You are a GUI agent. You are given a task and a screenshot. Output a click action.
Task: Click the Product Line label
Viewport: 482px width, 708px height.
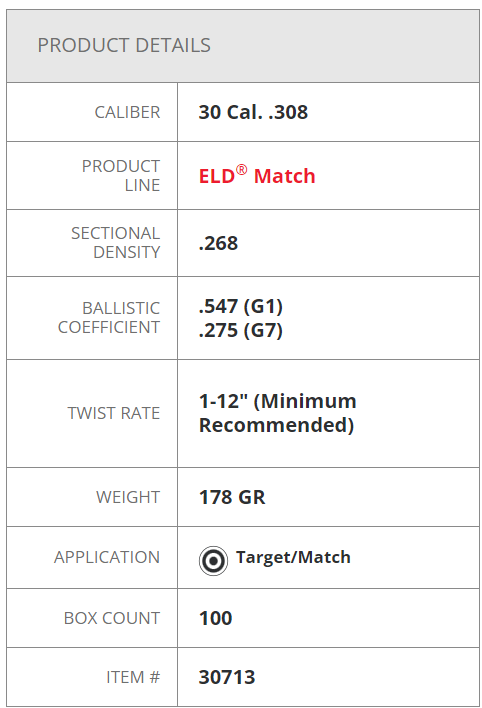click(121, 176)
